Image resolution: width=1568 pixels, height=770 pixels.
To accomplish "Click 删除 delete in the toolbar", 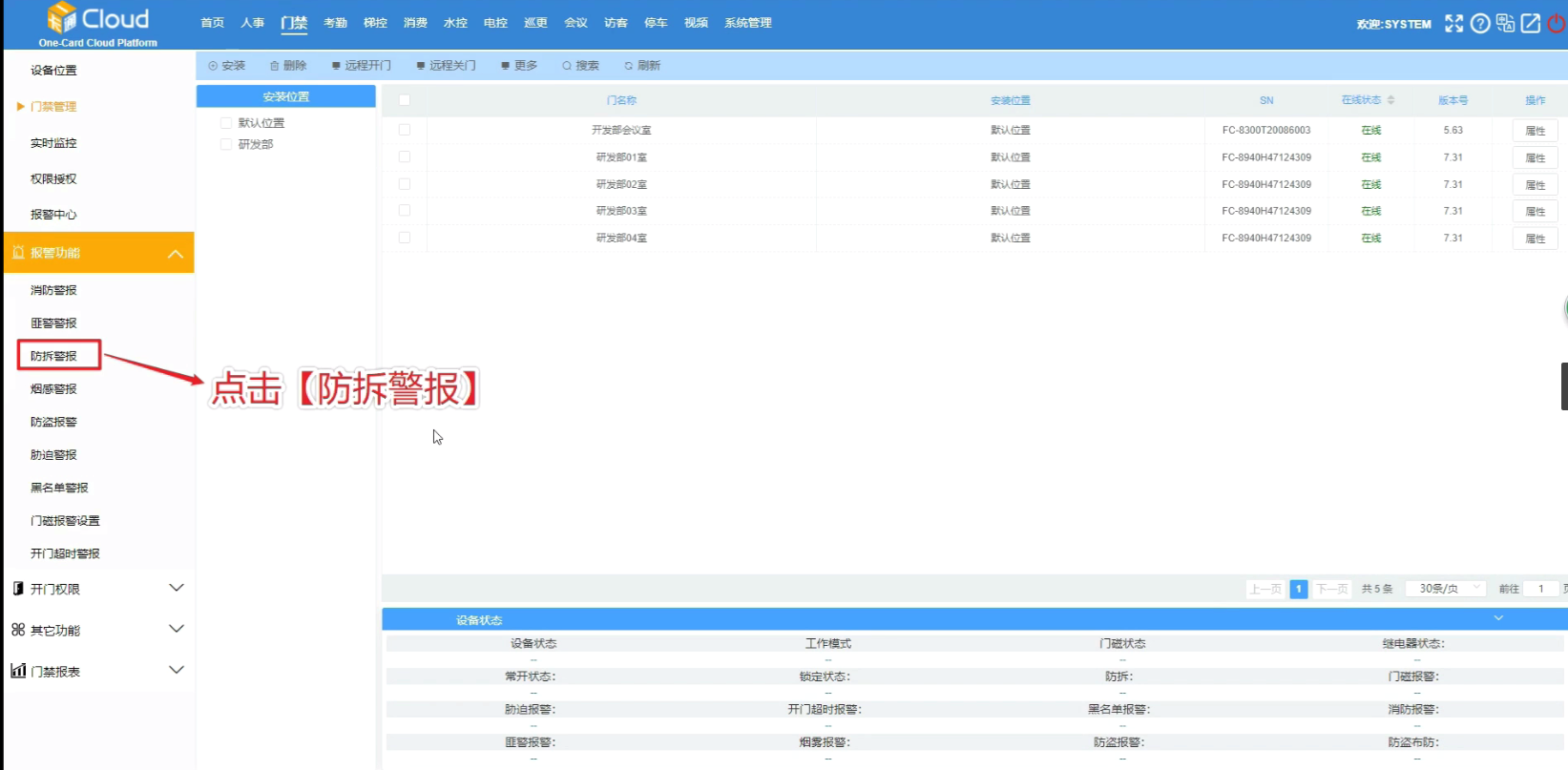I will point(288,66).
